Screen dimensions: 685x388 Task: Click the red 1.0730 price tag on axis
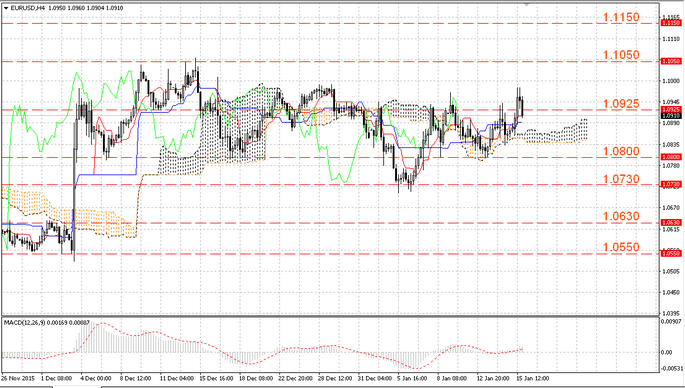(671, 185)
